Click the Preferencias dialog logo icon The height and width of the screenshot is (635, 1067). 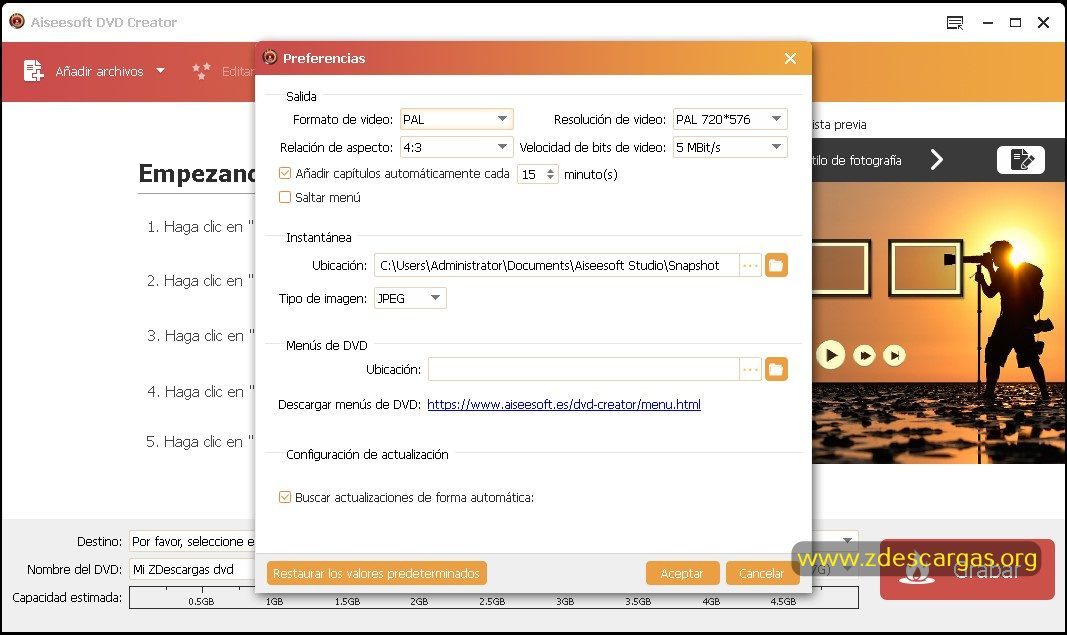(269, 58)
